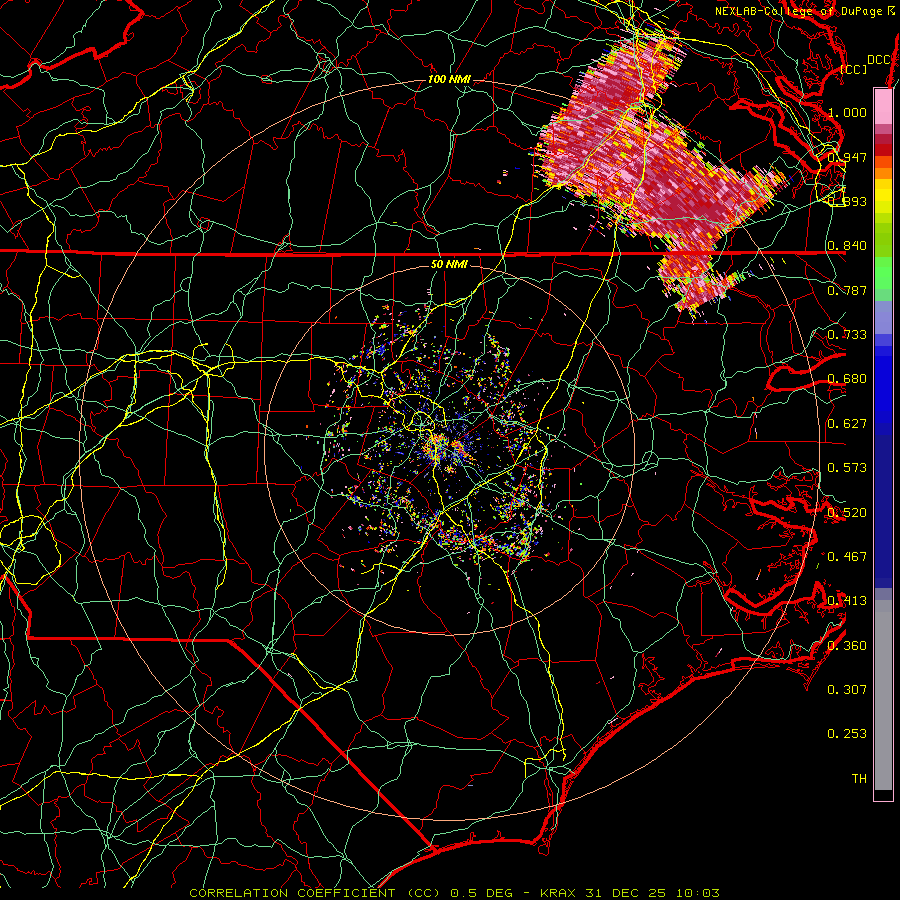
Task: Click the 0.253 color scale label
Action: click(x=847, y=734)
